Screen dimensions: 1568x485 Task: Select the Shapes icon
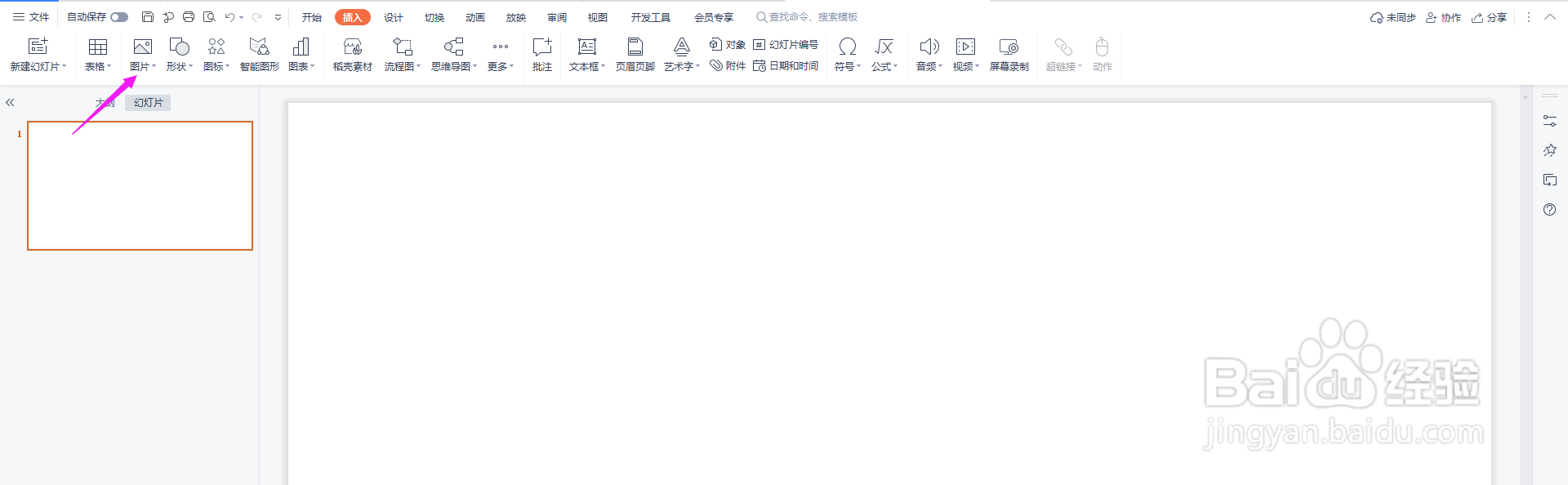(x=179, y=47)
